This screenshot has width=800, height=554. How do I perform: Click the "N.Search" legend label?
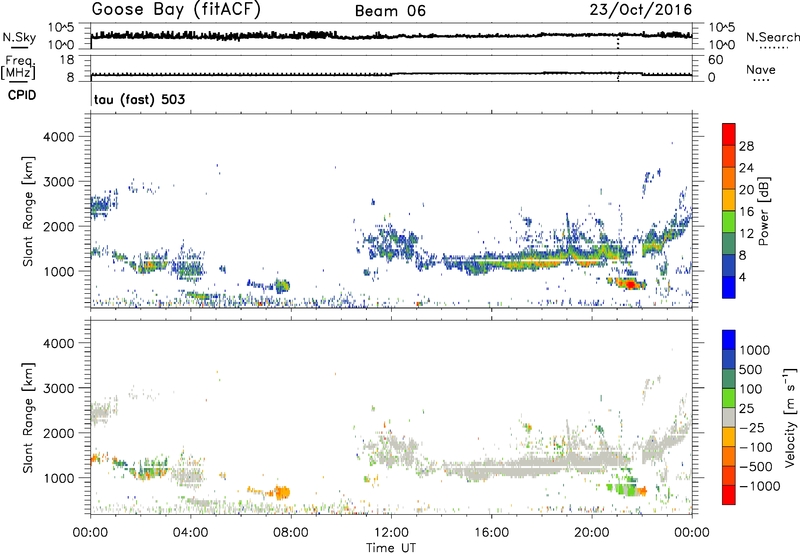(x=772, y=37)
